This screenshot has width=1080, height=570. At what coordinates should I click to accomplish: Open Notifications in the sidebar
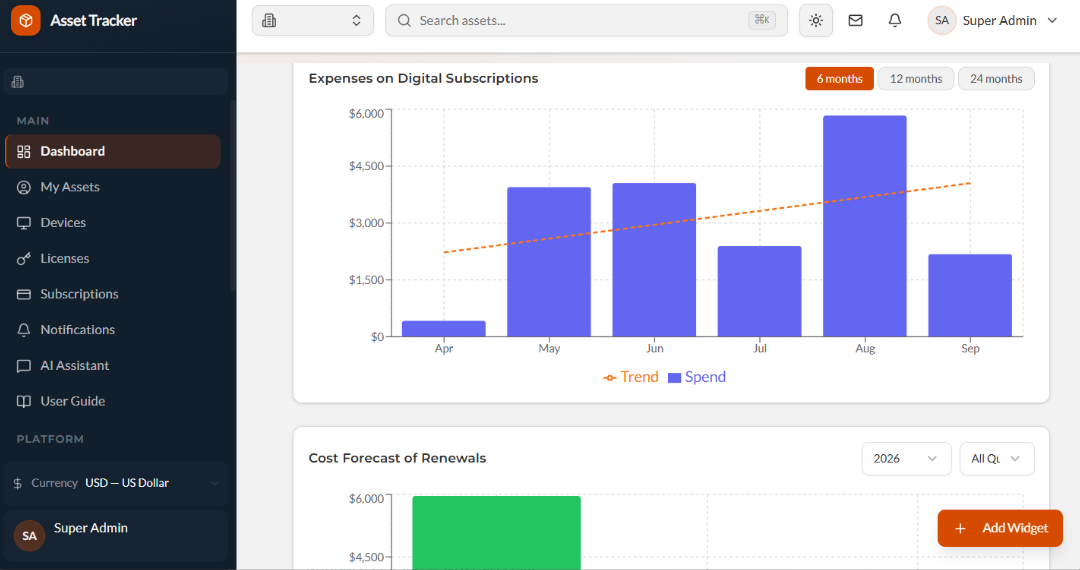click(113, 330)
